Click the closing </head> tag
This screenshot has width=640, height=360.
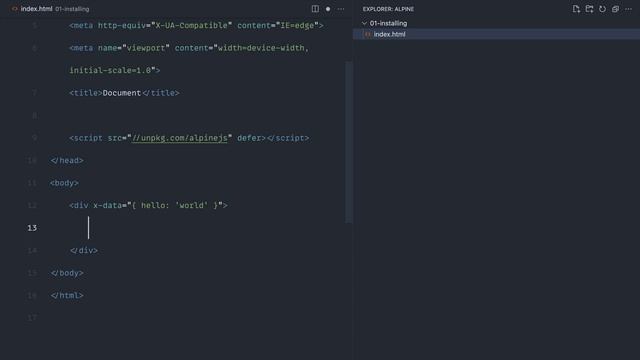tap(67, 160)
